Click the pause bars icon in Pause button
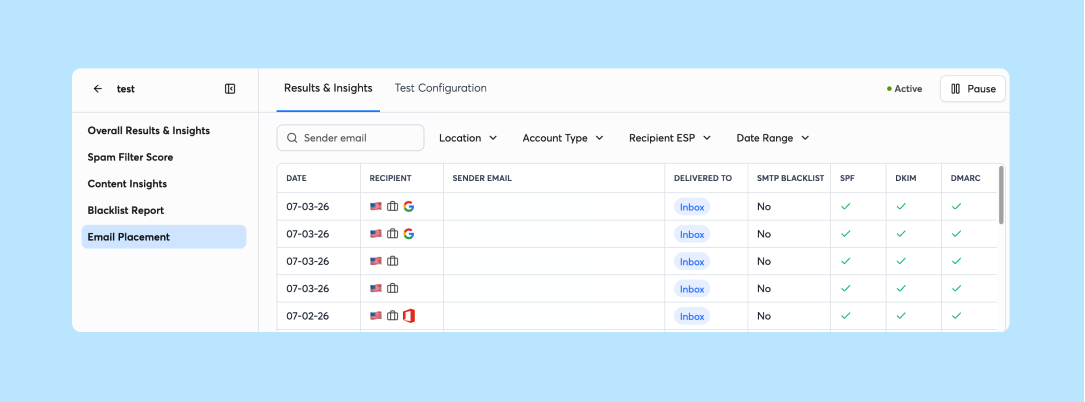Viewport: 1085px width, 402px height. [956, 89]
